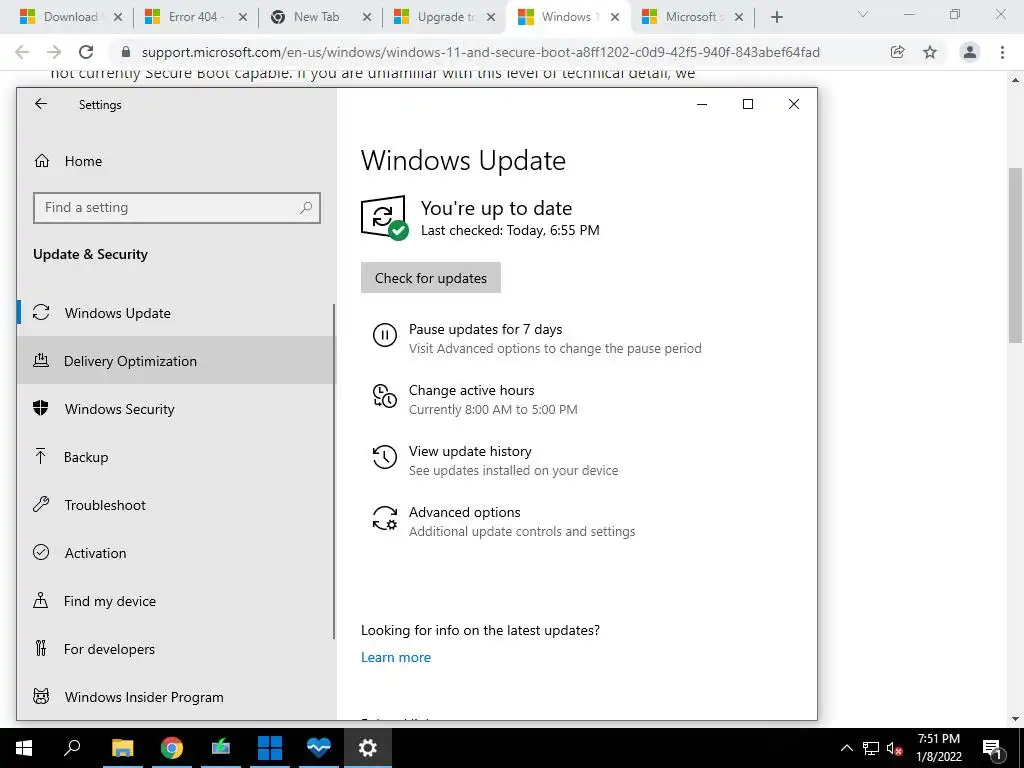The width and height of the screenshot is (1024, 768).
Task: Open the taskbar clock and date
Action: click(x=939, y=748)
